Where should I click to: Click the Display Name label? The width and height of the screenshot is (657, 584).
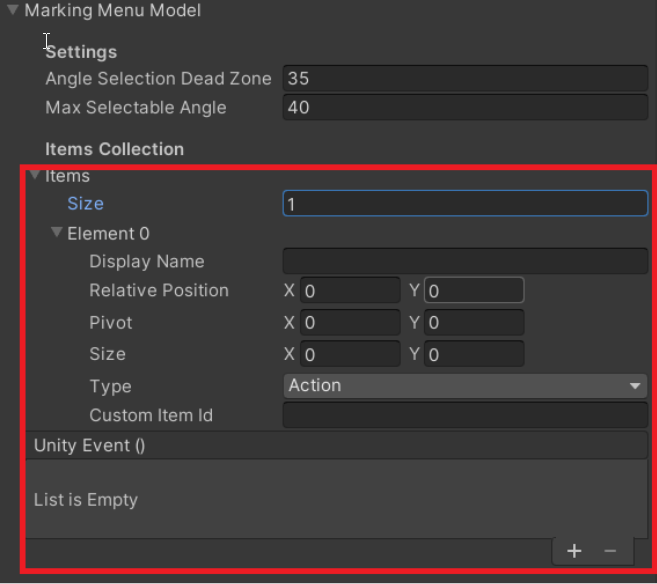point(147,261)
